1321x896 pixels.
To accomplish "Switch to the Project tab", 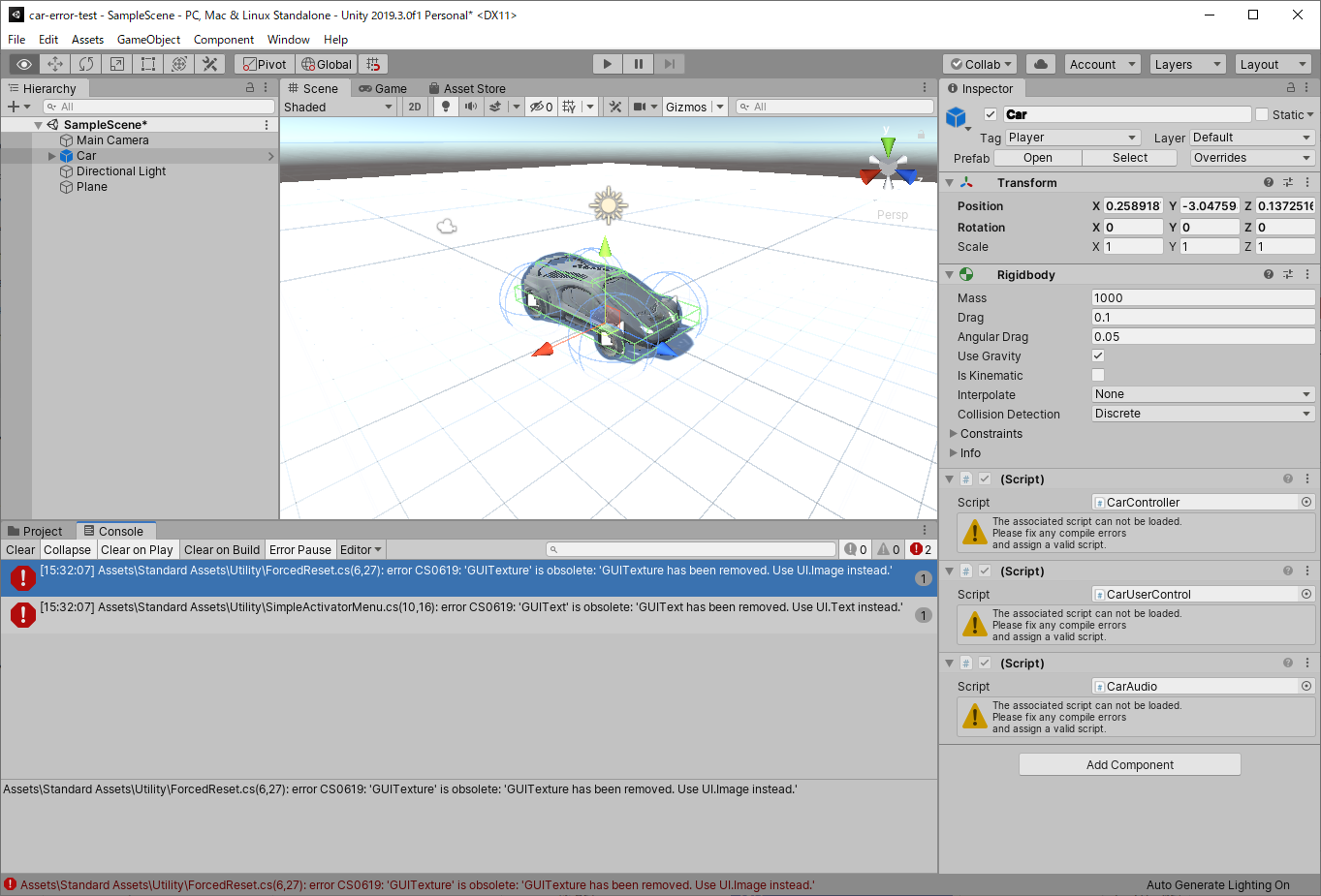I will 35,531.
